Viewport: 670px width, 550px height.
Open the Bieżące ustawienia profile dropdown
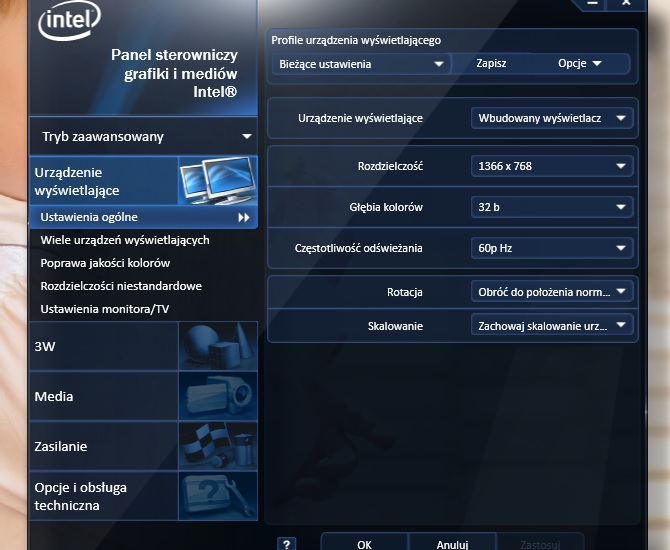[361, 64]
